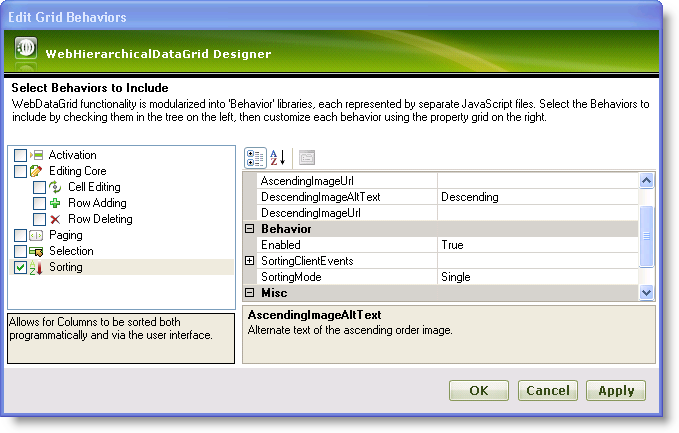Click the Editing Core pencil icon

(x=38, y=171)
